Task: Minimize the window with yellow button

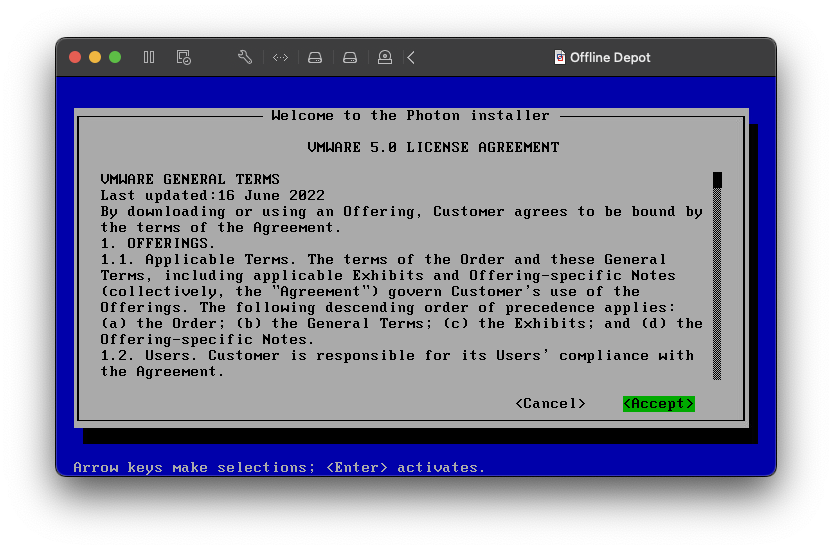Action: click(95, 57)
